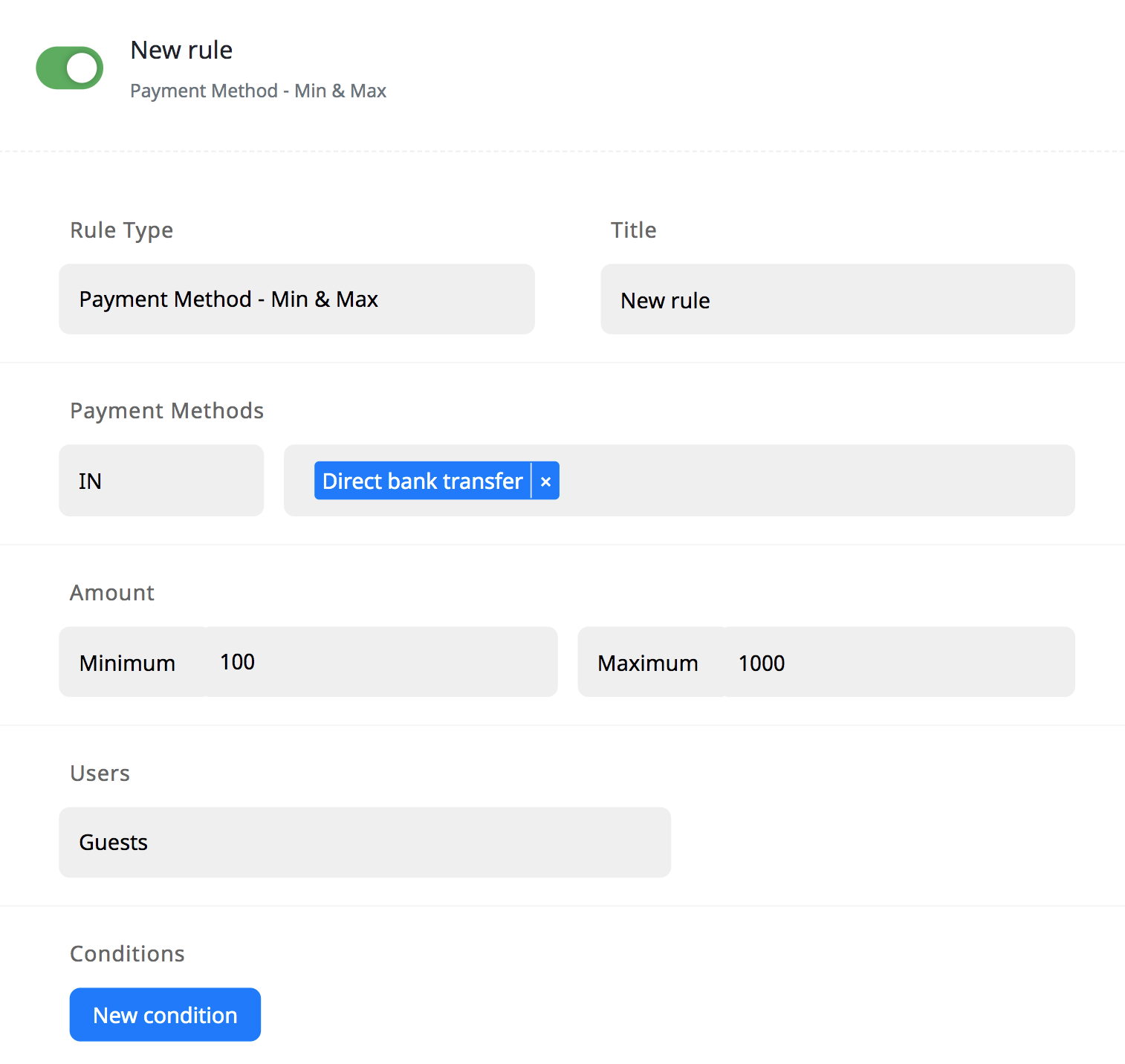Click the Rule Type section label
This screenshot has width=1125, height=1064.
click(x=121, y=230)
